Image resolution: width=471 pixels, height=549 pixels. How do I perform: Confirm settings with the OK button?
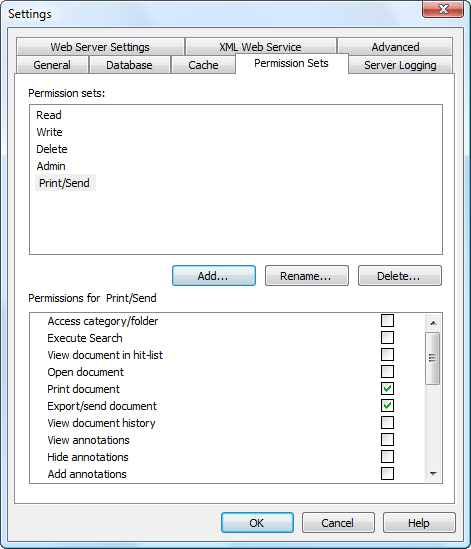coord(257,523)
